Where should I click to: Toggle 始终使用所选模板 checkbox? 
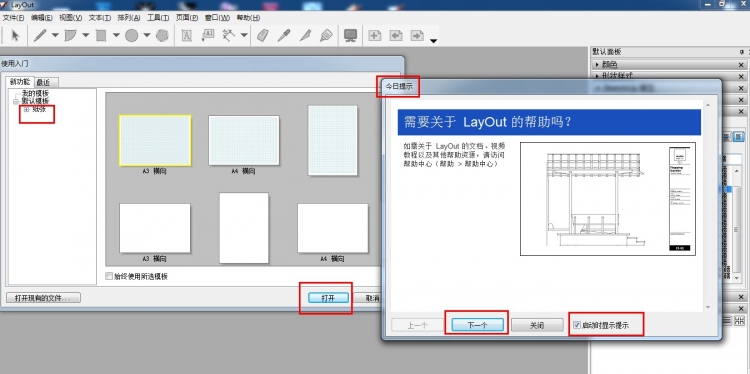pos(109,276)
